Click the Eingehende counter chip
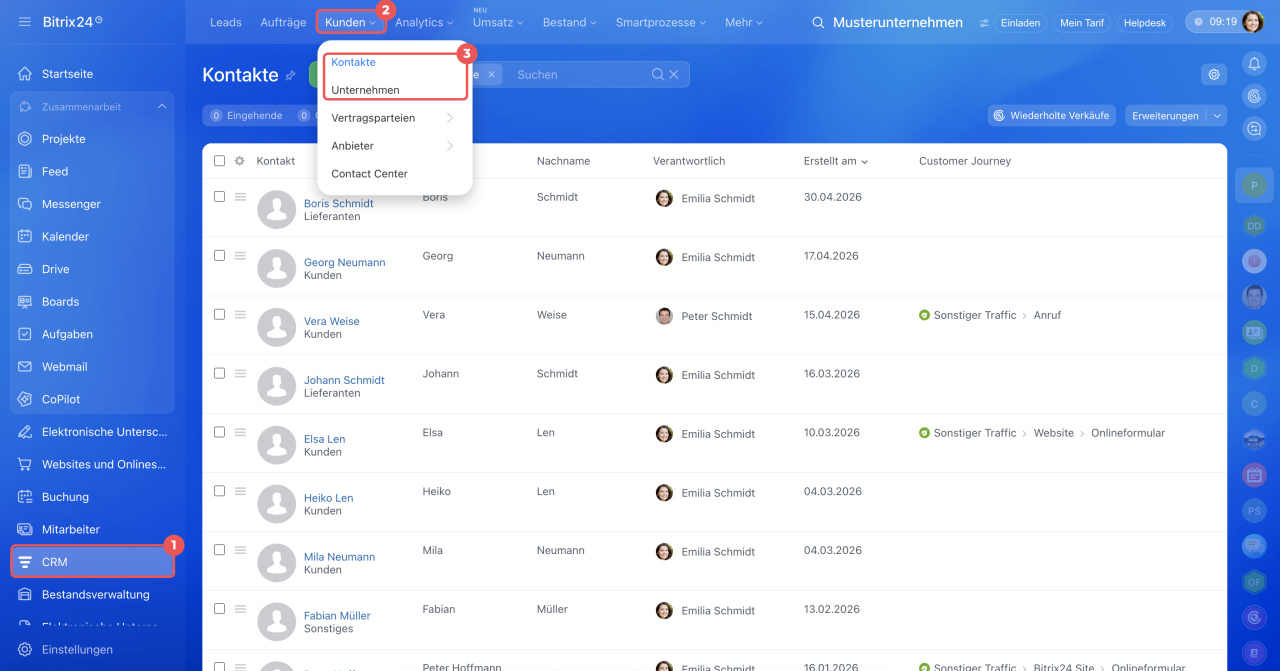Viewport: 1280px width, 671px height. (x=246, y=116)
